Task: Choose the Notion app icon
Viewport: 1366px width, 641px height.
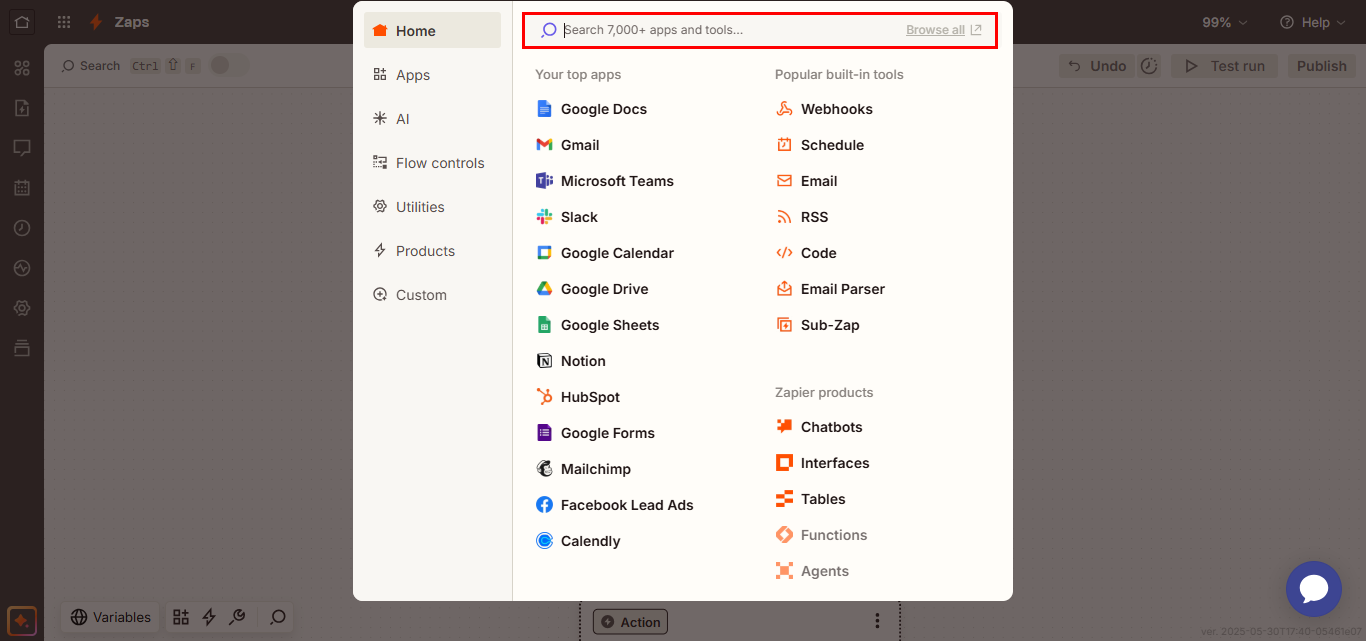Action: point(544,361)
